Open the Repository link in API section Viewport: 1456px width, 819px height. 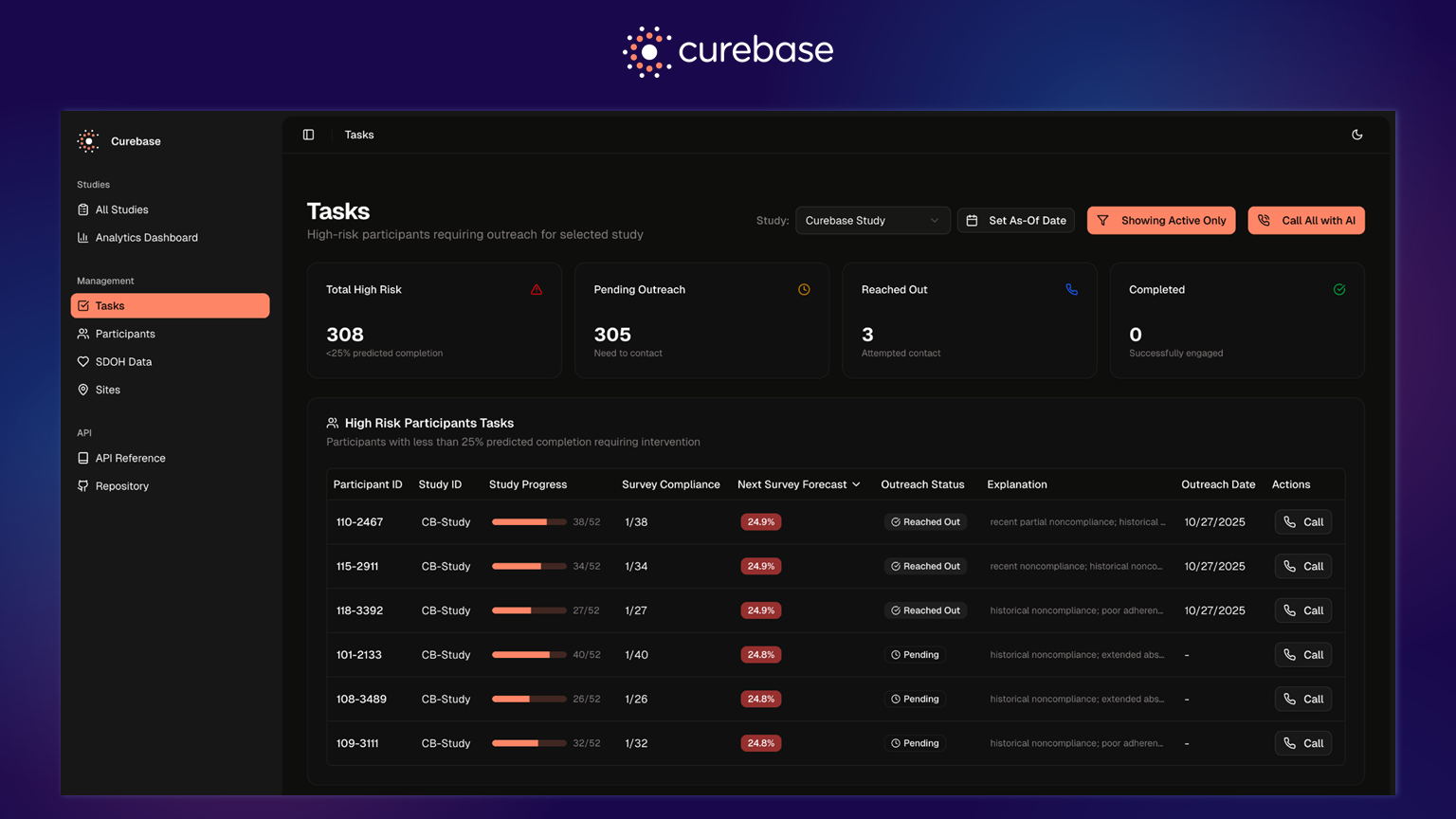point(121,486)
